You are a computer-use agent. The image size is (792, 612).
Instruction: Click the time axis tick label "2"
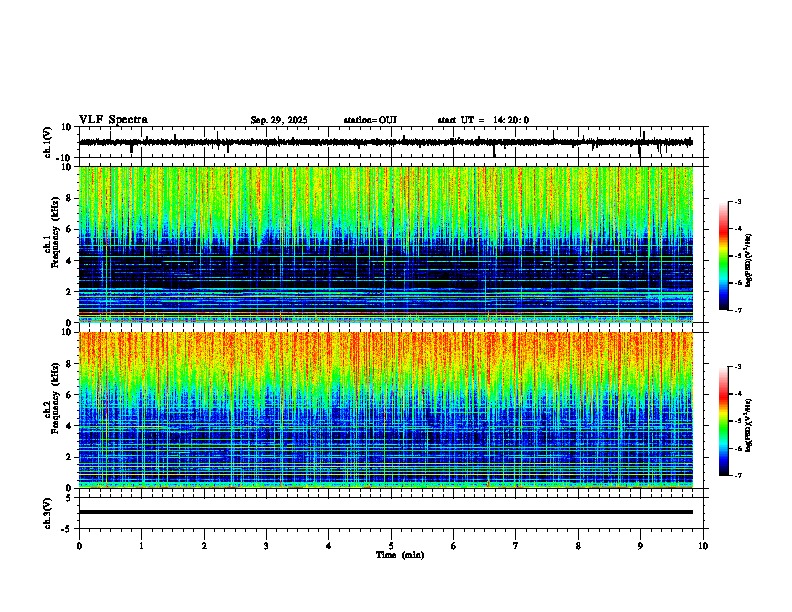[x=204, y=546]
